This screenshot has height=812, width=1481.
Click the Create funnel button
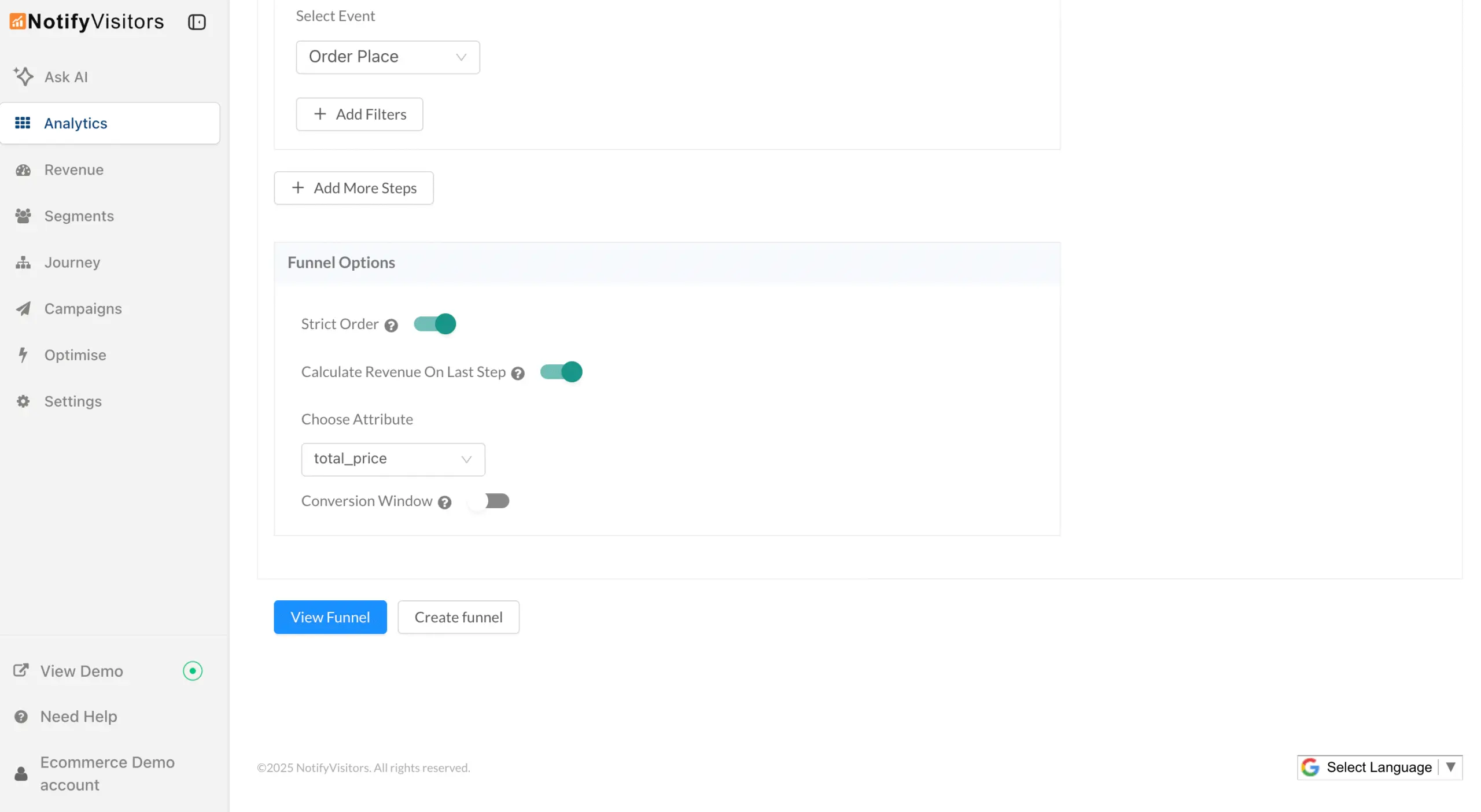tap(458, 617)
